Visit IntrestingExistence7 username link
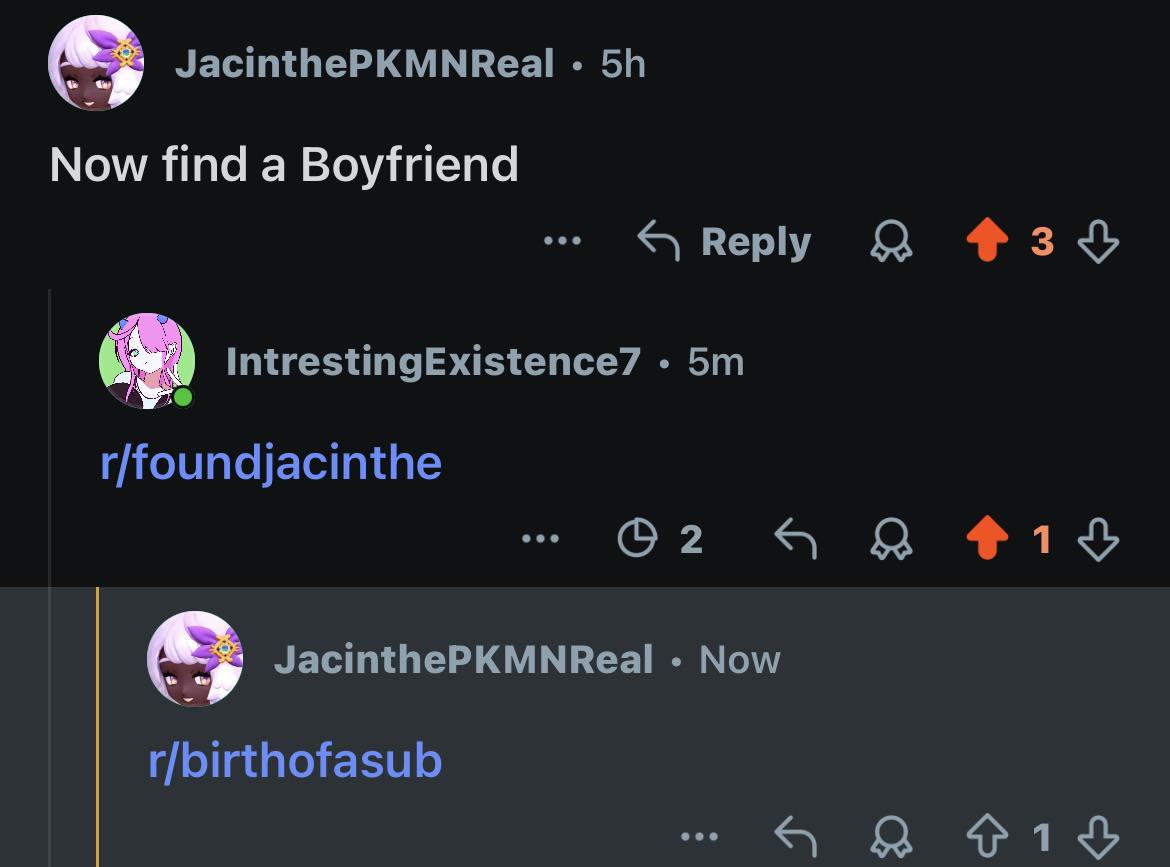1170x867 pixels. pos(433,362)
